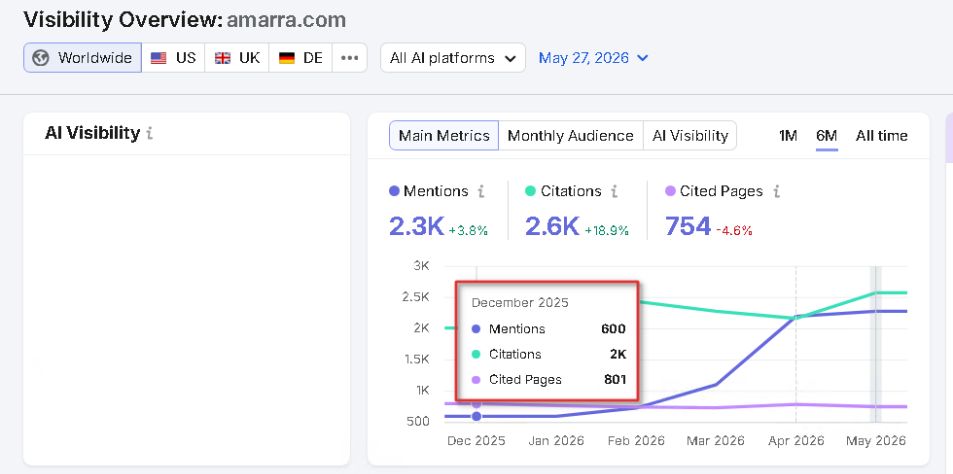This screenshot has width=953, height=474.
Task: Set chart range to 1M
Action: click(788, 136)
